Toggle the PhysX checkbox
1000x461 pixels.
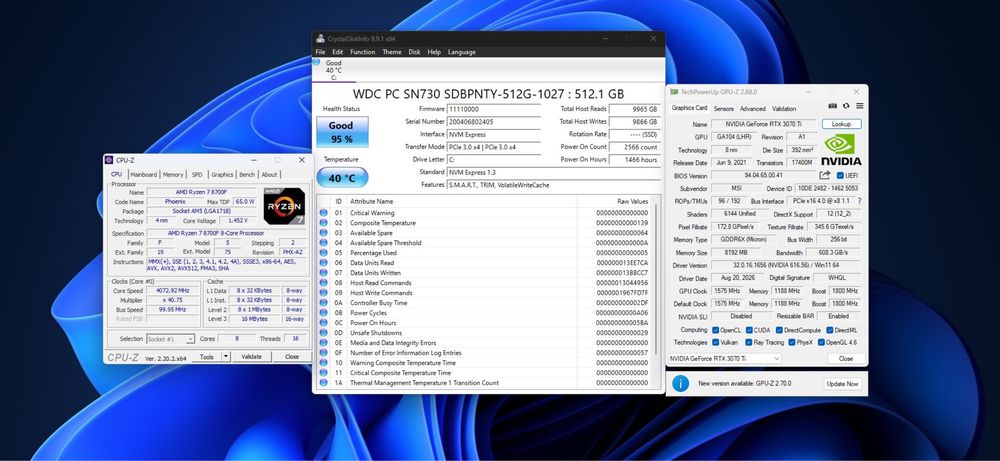click(792, 342)
